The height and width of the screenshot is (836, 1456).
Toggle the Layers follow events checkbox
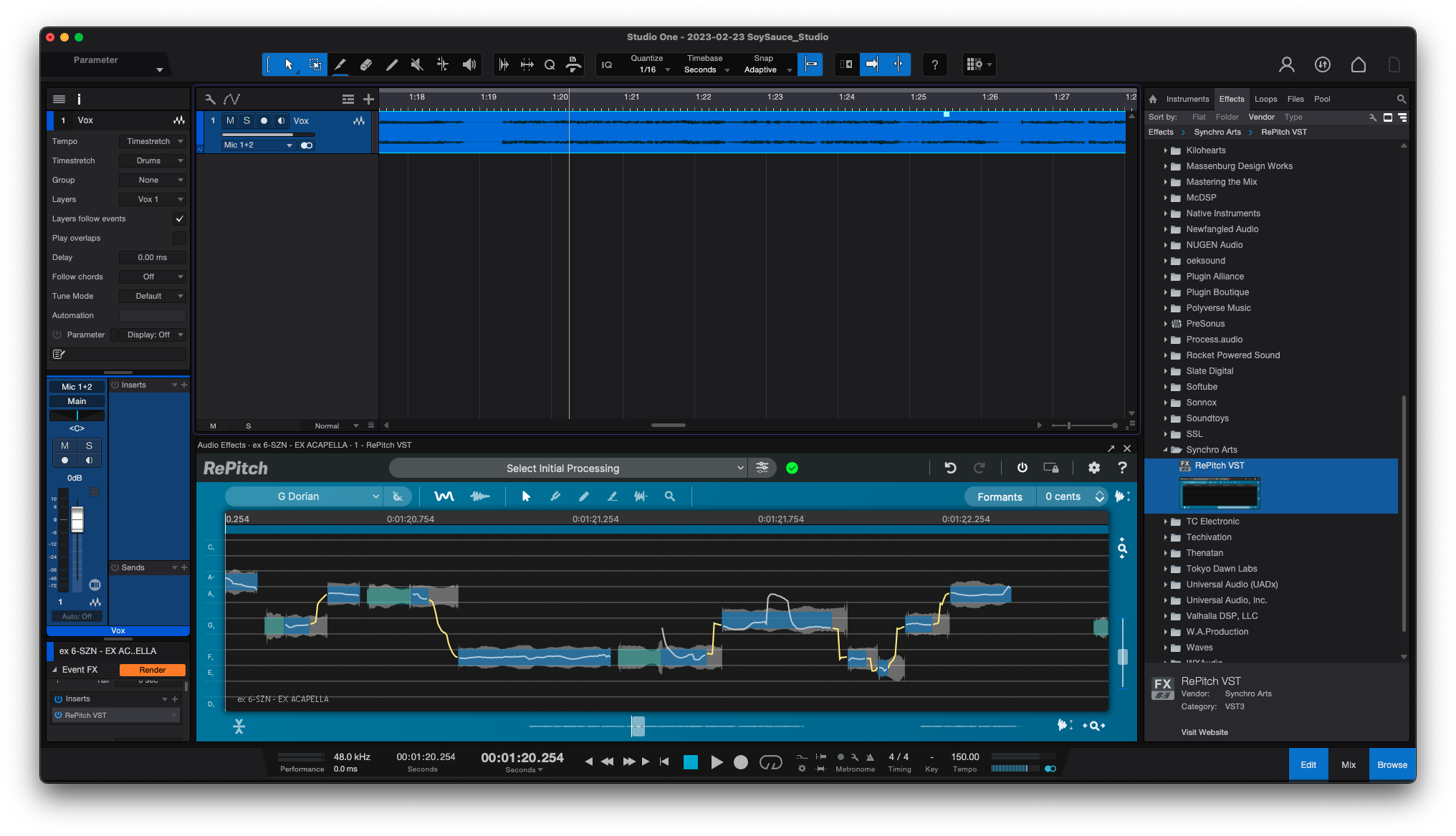coord(179,218)
